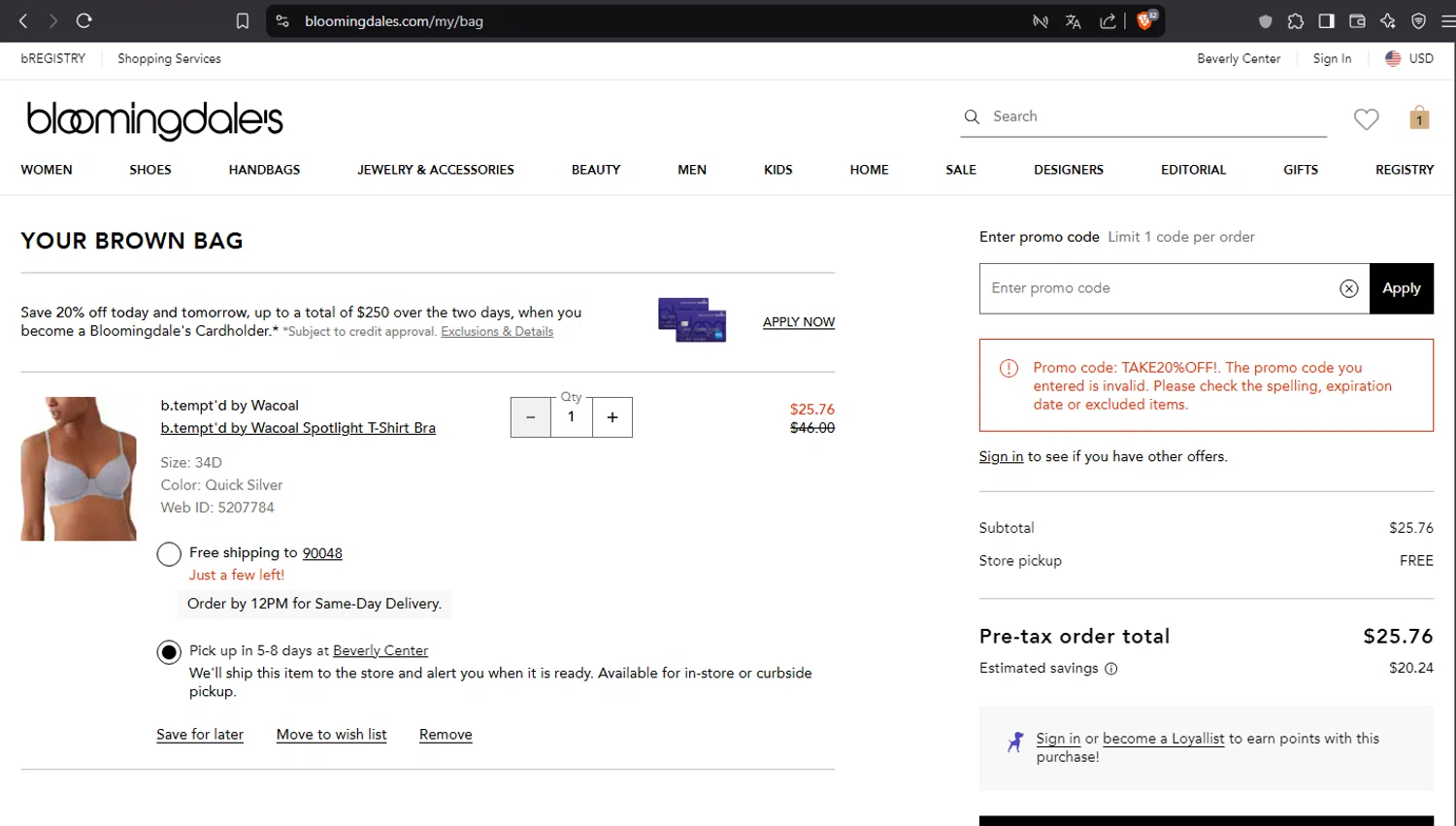1456x826 pixels.
Task: Open the brown shopping bag icon
Action: pos(1419,117)
